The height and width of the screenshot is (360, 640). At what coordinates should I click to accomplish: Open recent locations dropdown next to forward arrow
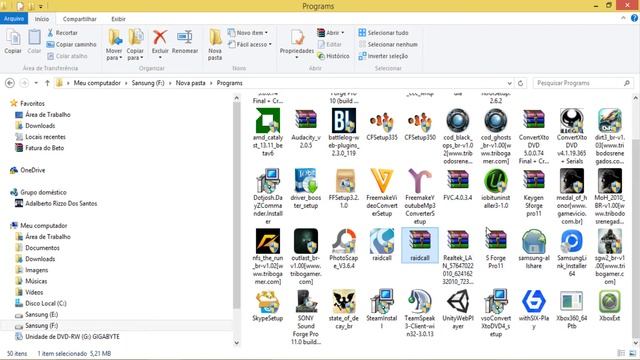click(36, 83)
